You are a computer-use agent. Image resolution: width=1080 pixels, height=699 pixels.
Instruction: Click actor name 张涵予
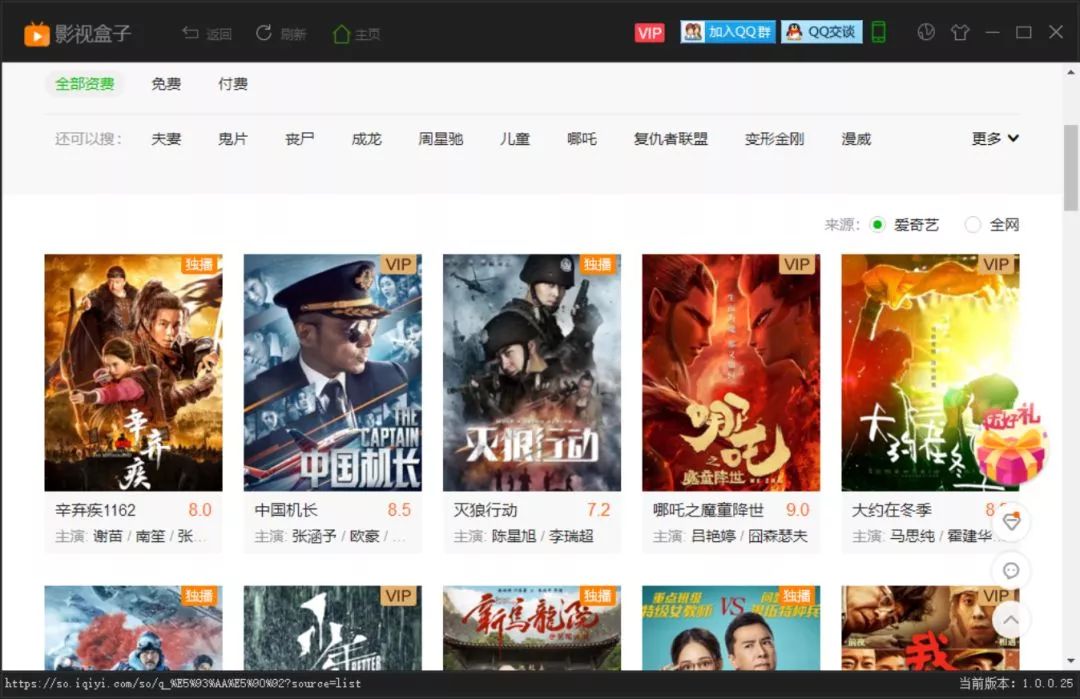pos(315,536)
